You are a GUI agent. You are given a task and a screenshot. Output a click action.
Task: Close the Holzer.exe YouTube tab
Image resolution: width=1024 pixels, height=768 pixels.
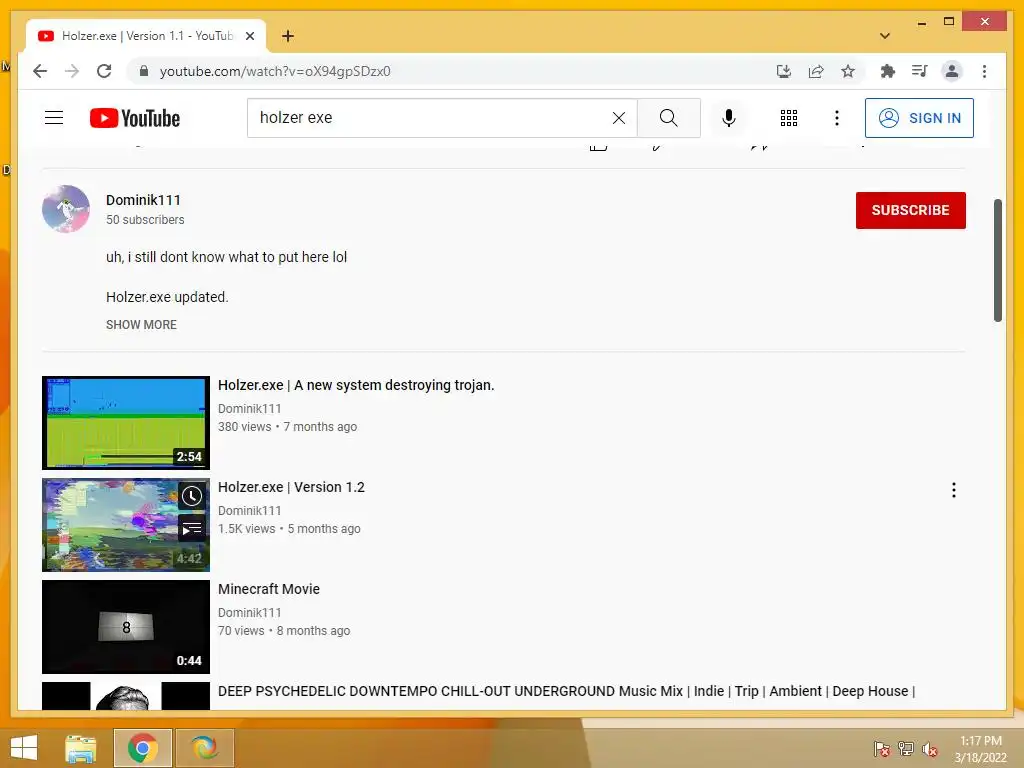pyautogui.click(x=249, y=36)
